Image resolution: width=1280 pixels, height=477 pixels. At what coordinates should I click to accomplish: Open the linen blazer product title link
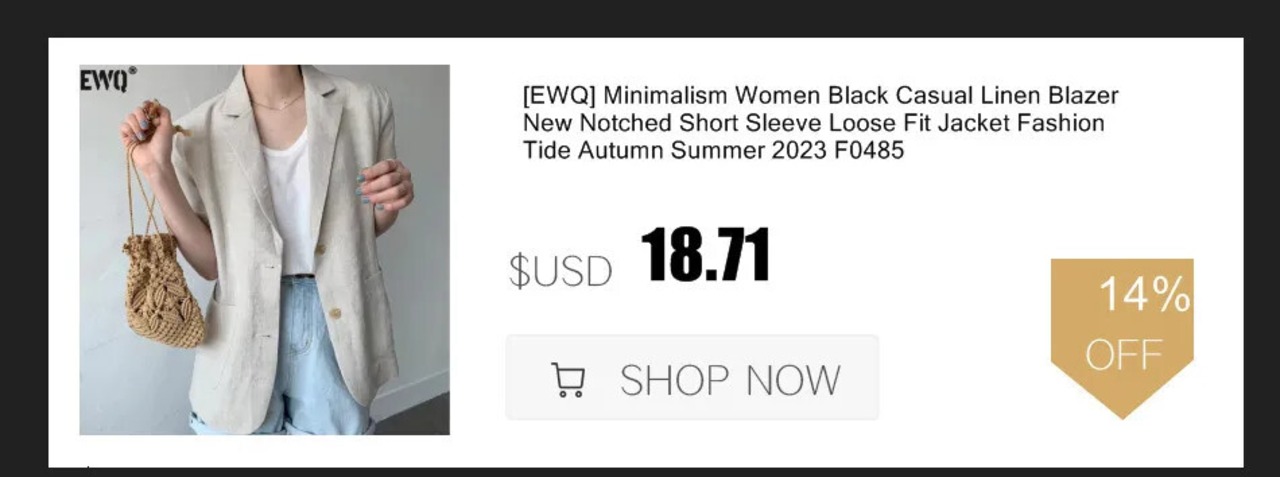tap(820, 123)
